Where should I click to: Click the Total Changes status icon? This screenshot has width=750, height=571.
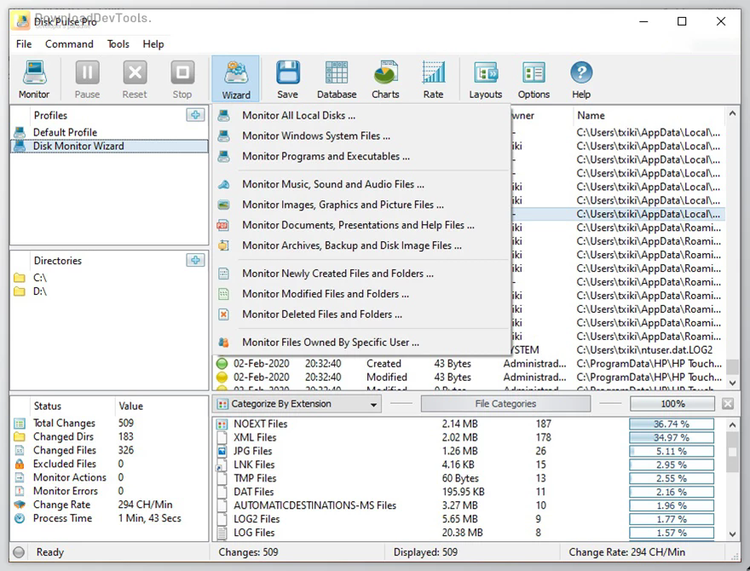click(20, 423)
